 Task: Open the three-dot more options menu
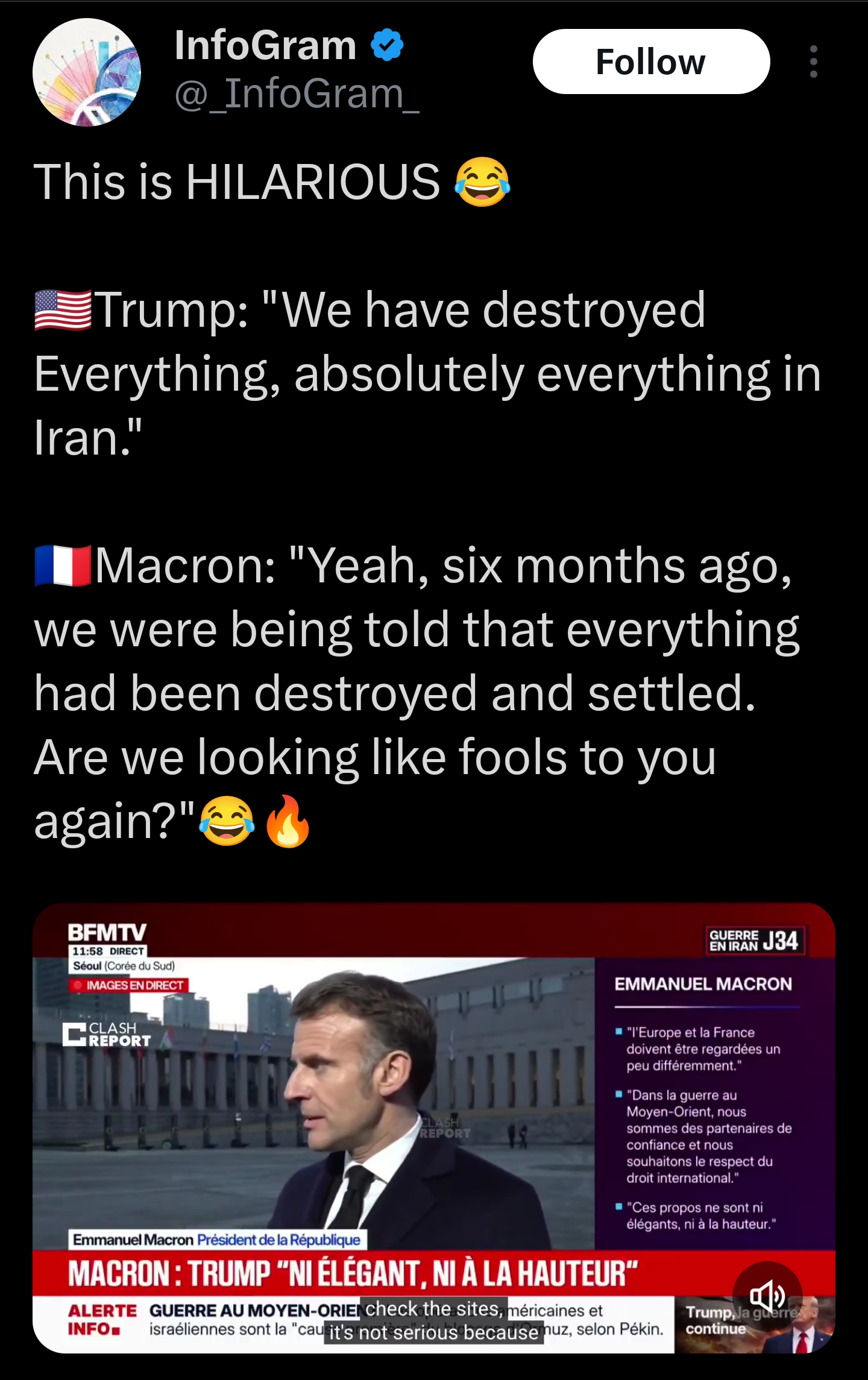[814, 61]
